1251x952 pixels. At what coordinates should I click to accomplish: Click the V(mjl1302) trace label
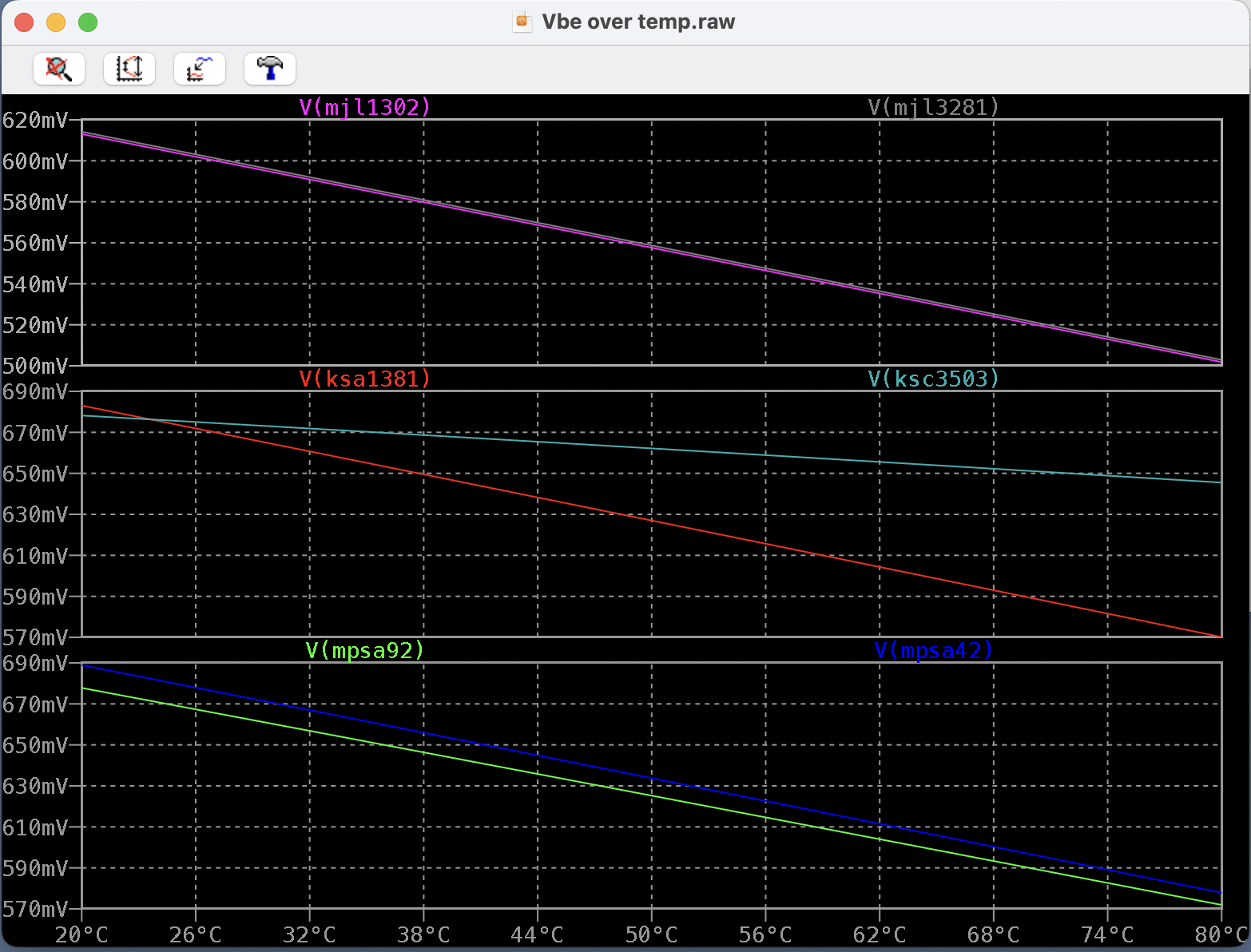click(365, 107)
